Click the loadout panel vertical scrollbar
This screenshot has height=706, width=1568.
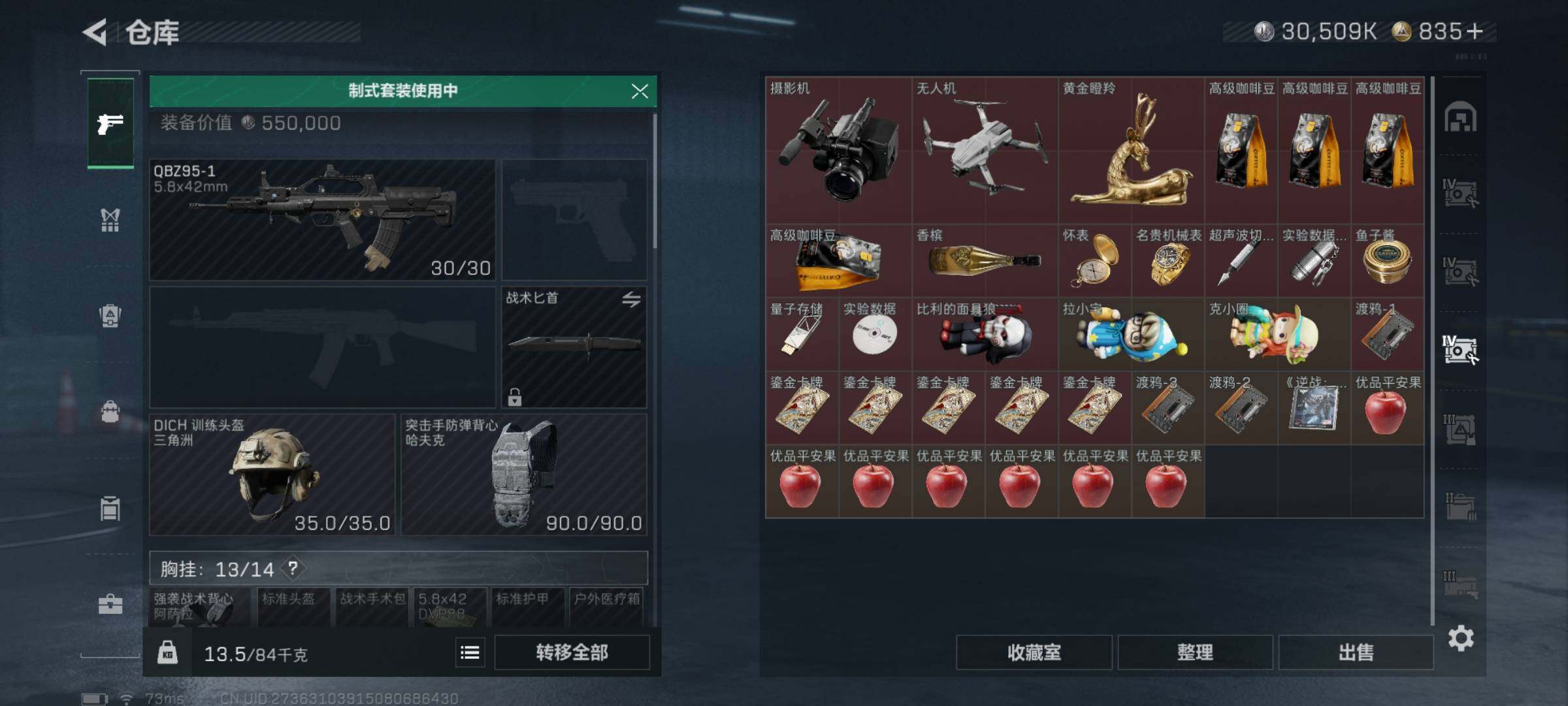click(x=655, y=182)
